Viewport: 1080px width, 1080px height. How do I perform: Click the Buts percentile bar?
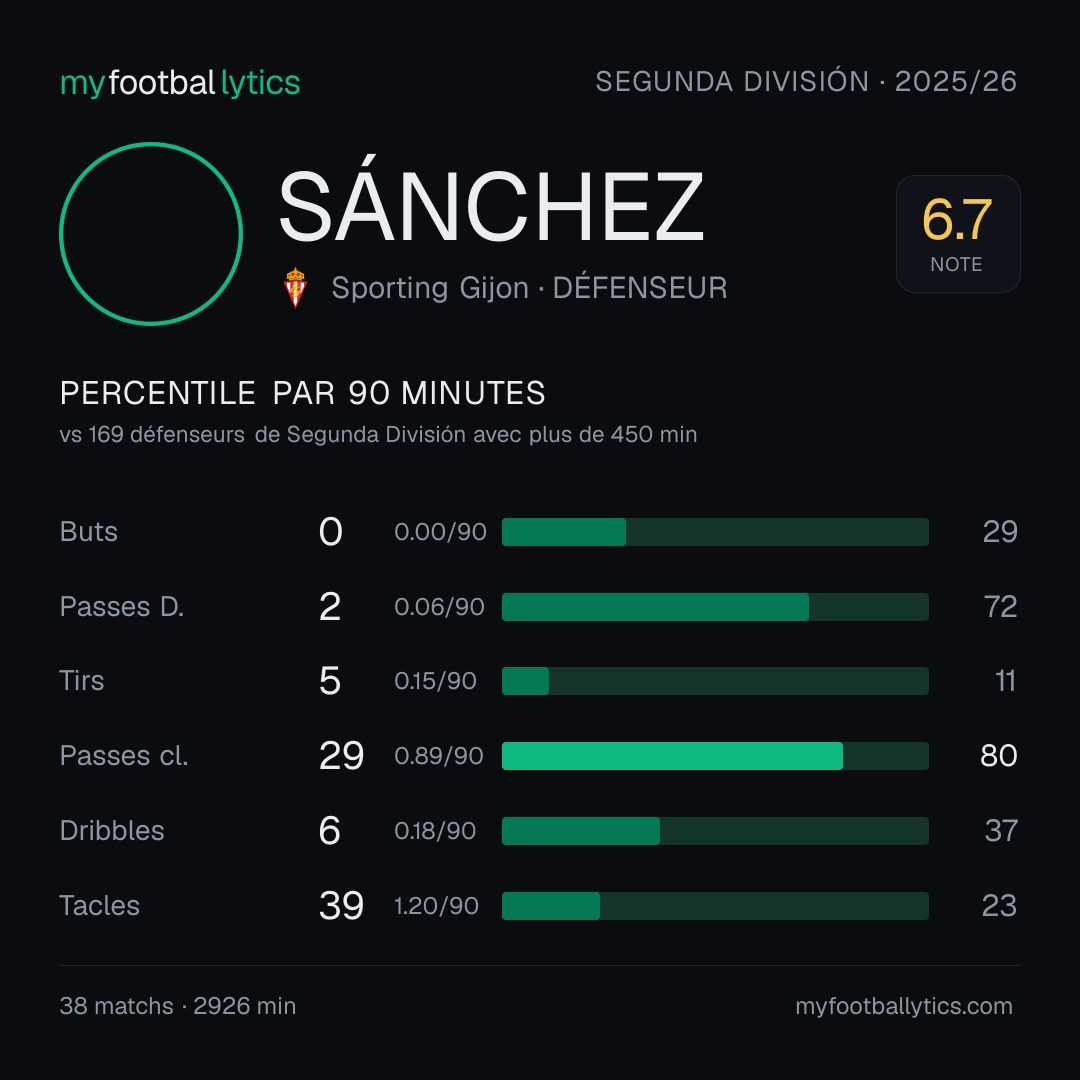pos(715,532)
